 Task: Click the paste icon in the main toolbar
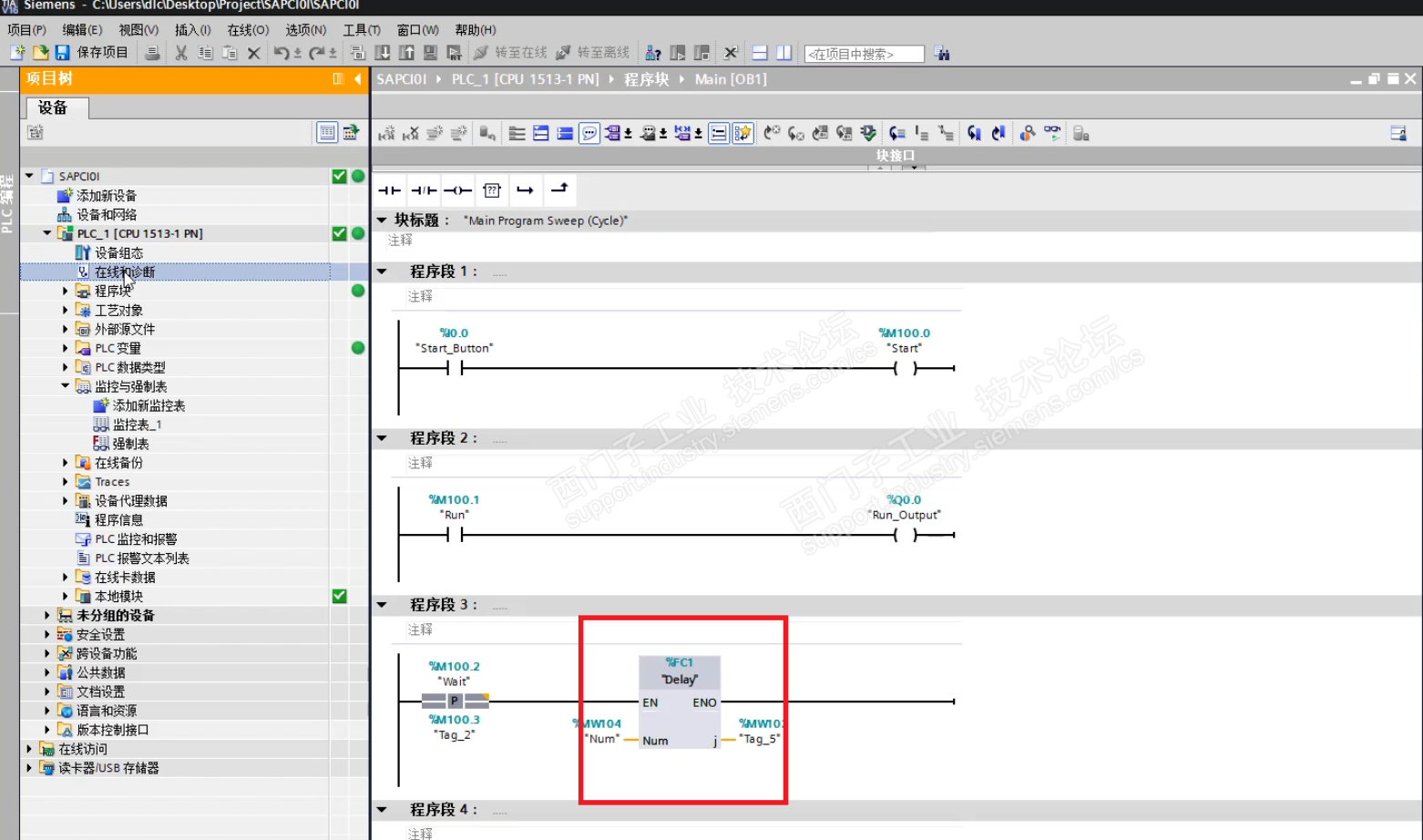click(230, 53)
